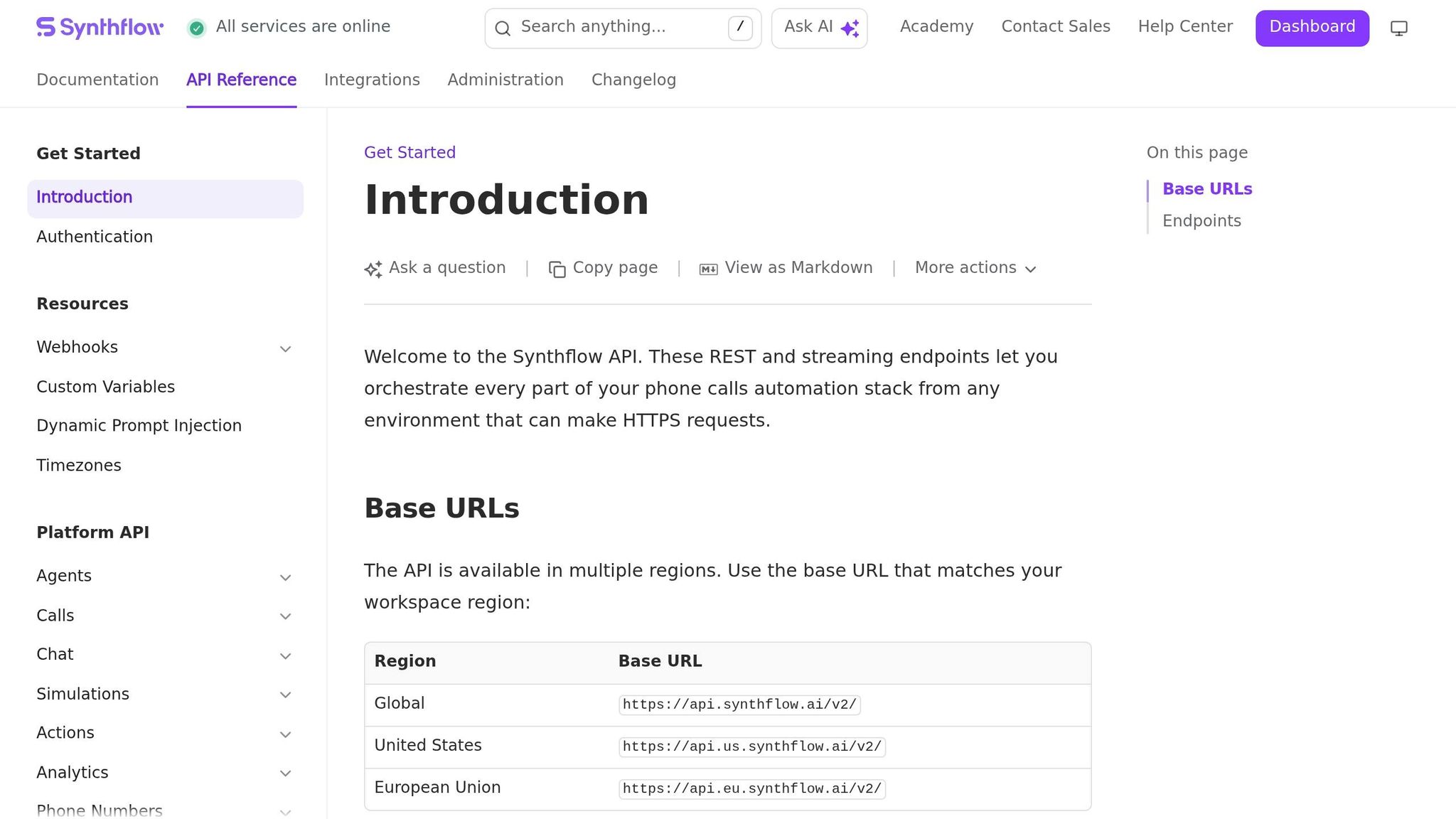Click the "United States" region cell

(x=428, y=745)
